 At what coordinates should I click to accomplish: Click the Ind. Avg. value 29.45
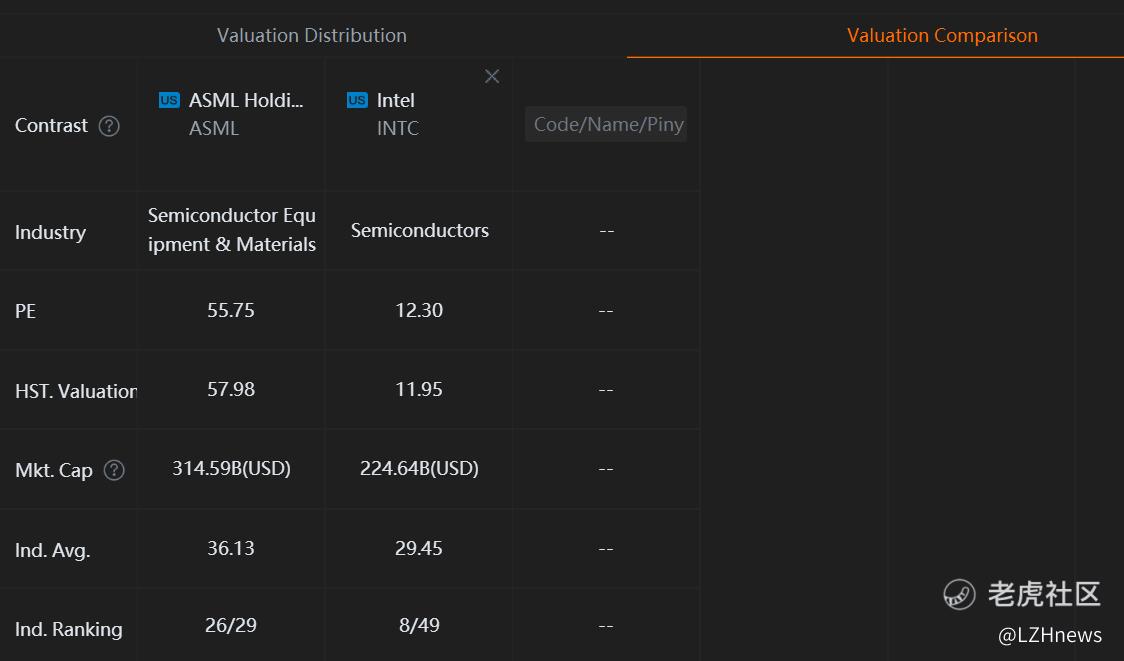tap(419, 548)
